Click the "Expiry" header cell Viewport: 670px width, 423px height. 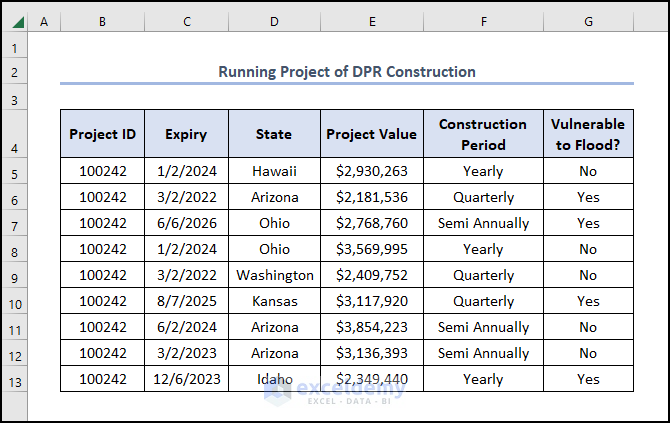click(x=186, y=135)
